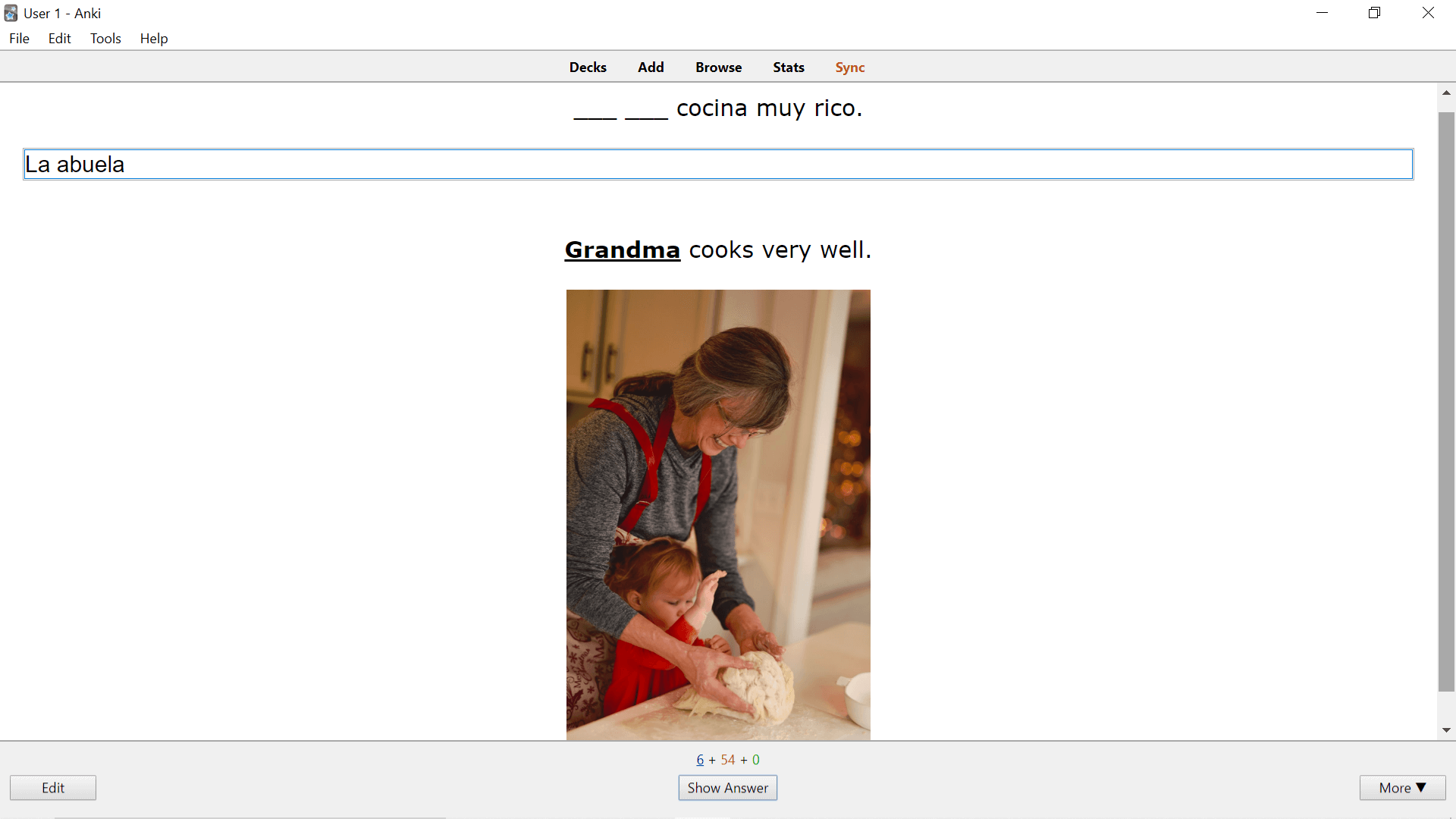
Task: Click the scroll down arrow
Action: coord(1446,730)
